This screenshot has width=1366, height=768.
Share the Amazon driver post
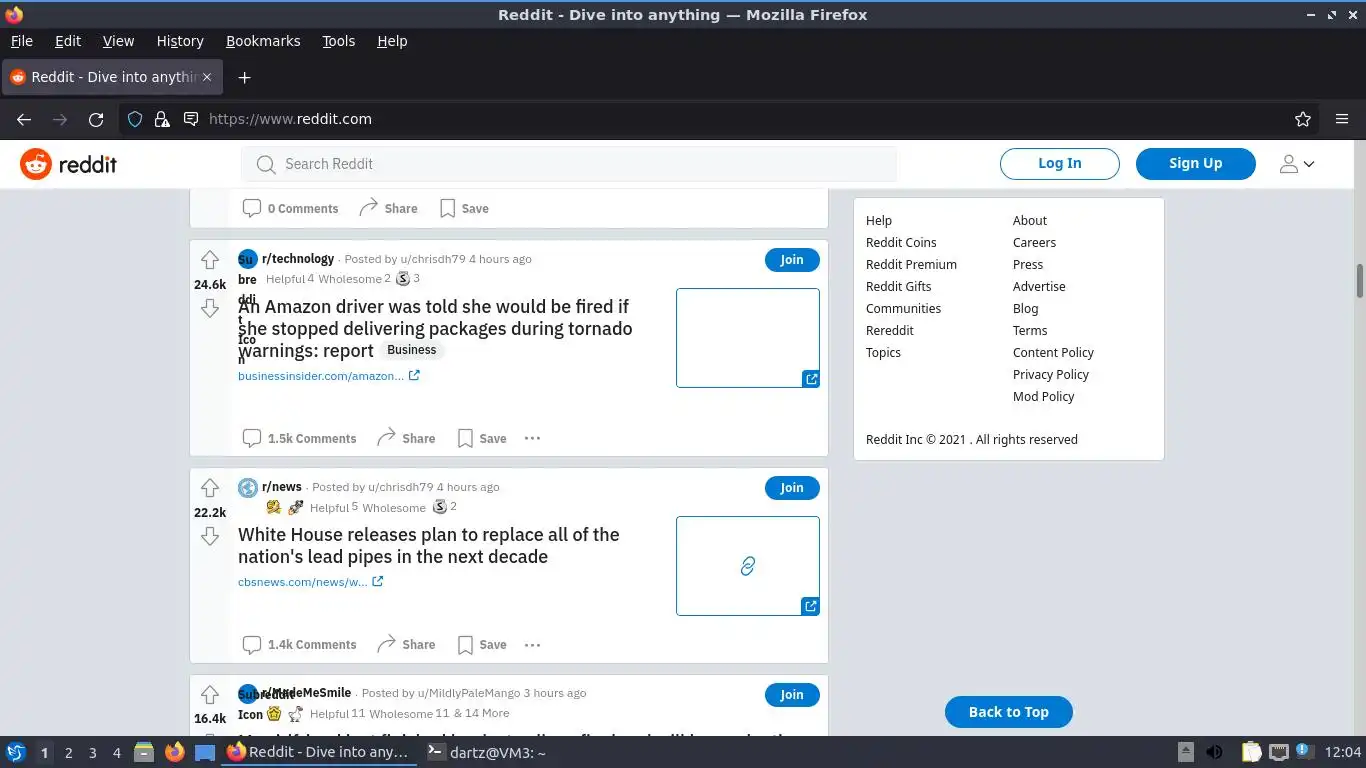click(x=406, y=438)
